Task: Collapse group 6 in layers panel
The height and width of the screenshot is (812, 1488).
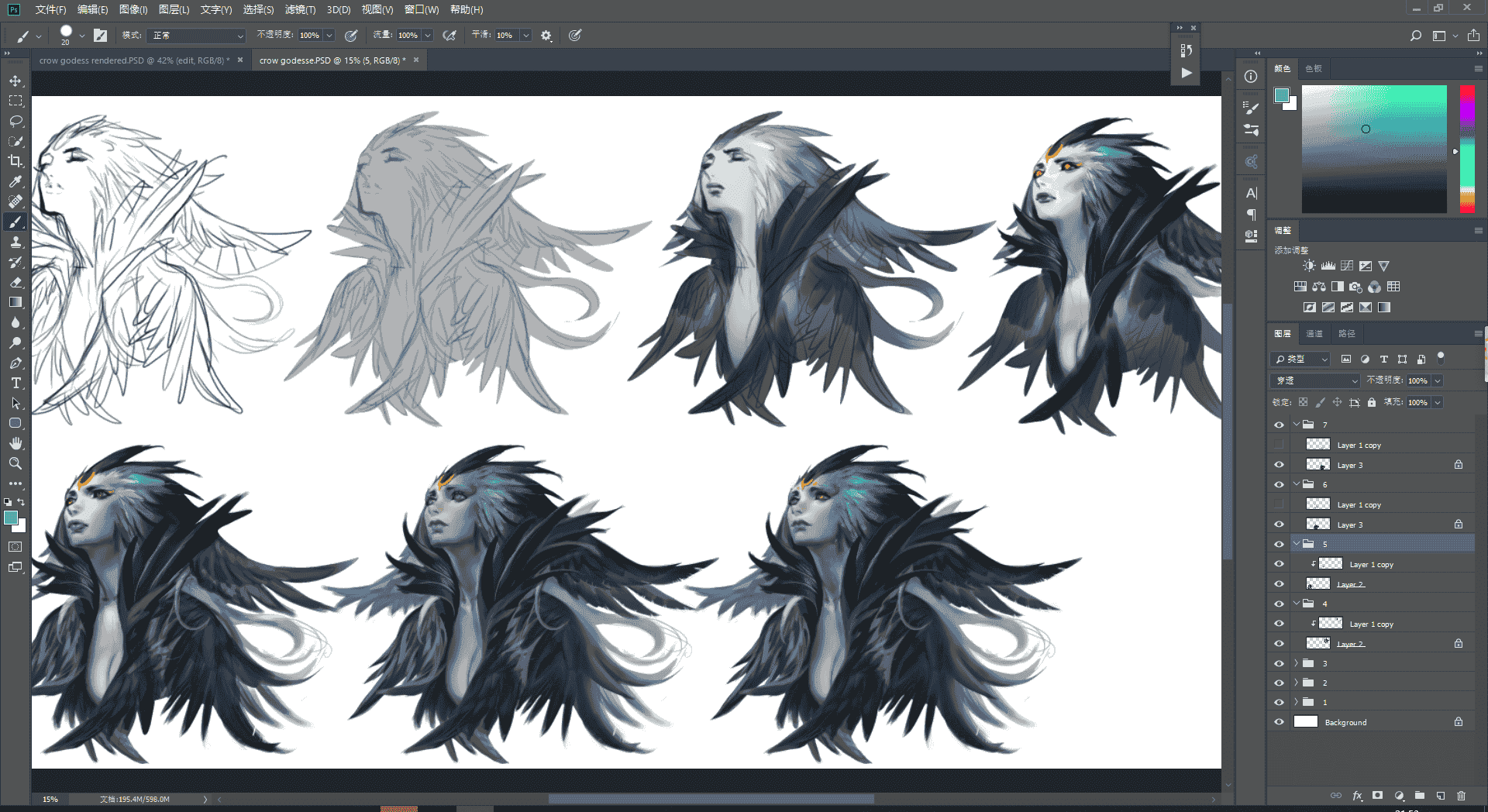Action: pos(1296,484)
